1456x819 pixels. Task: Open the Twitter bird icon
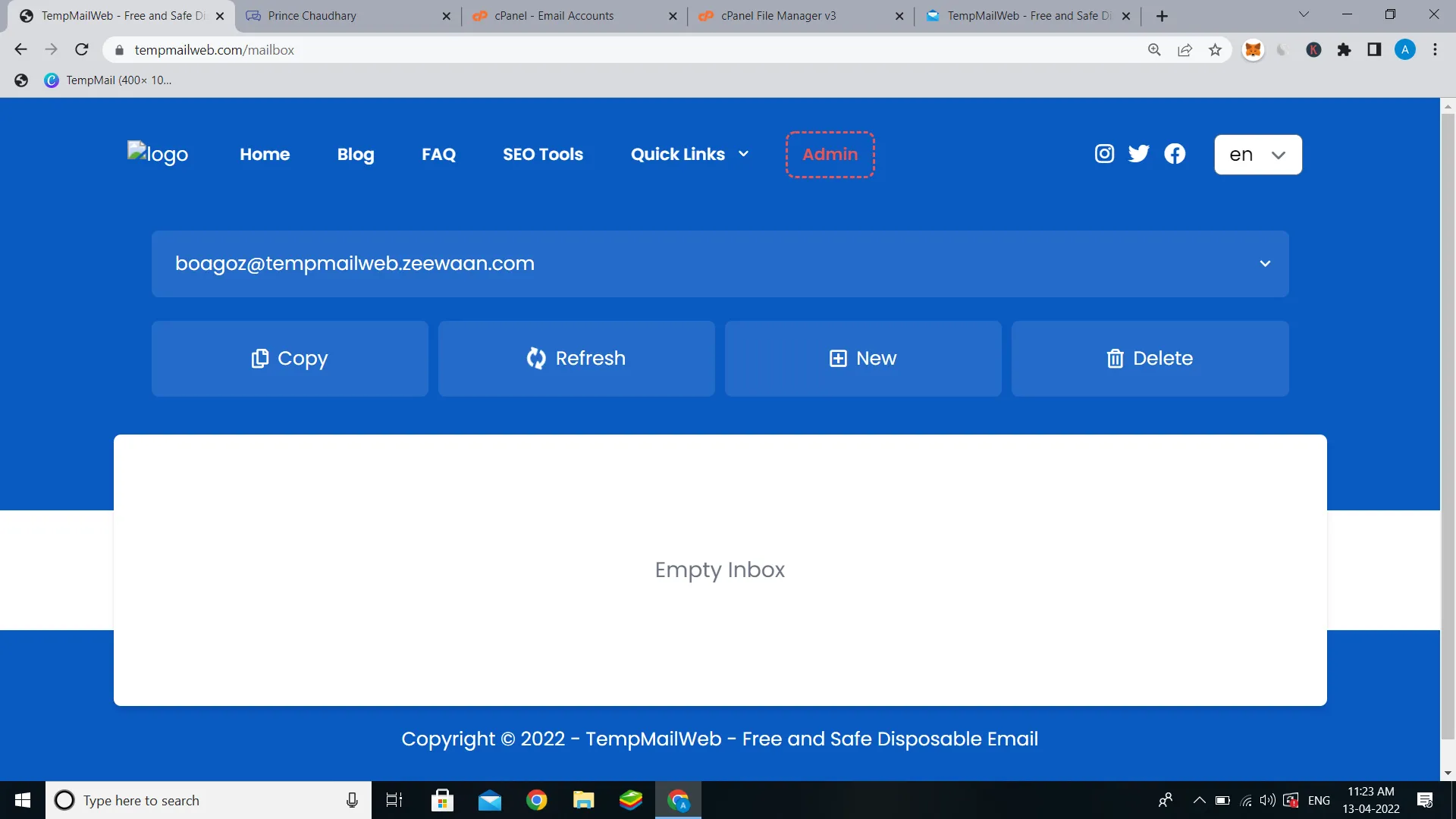pyautogui.click(x=1138, y=154)
